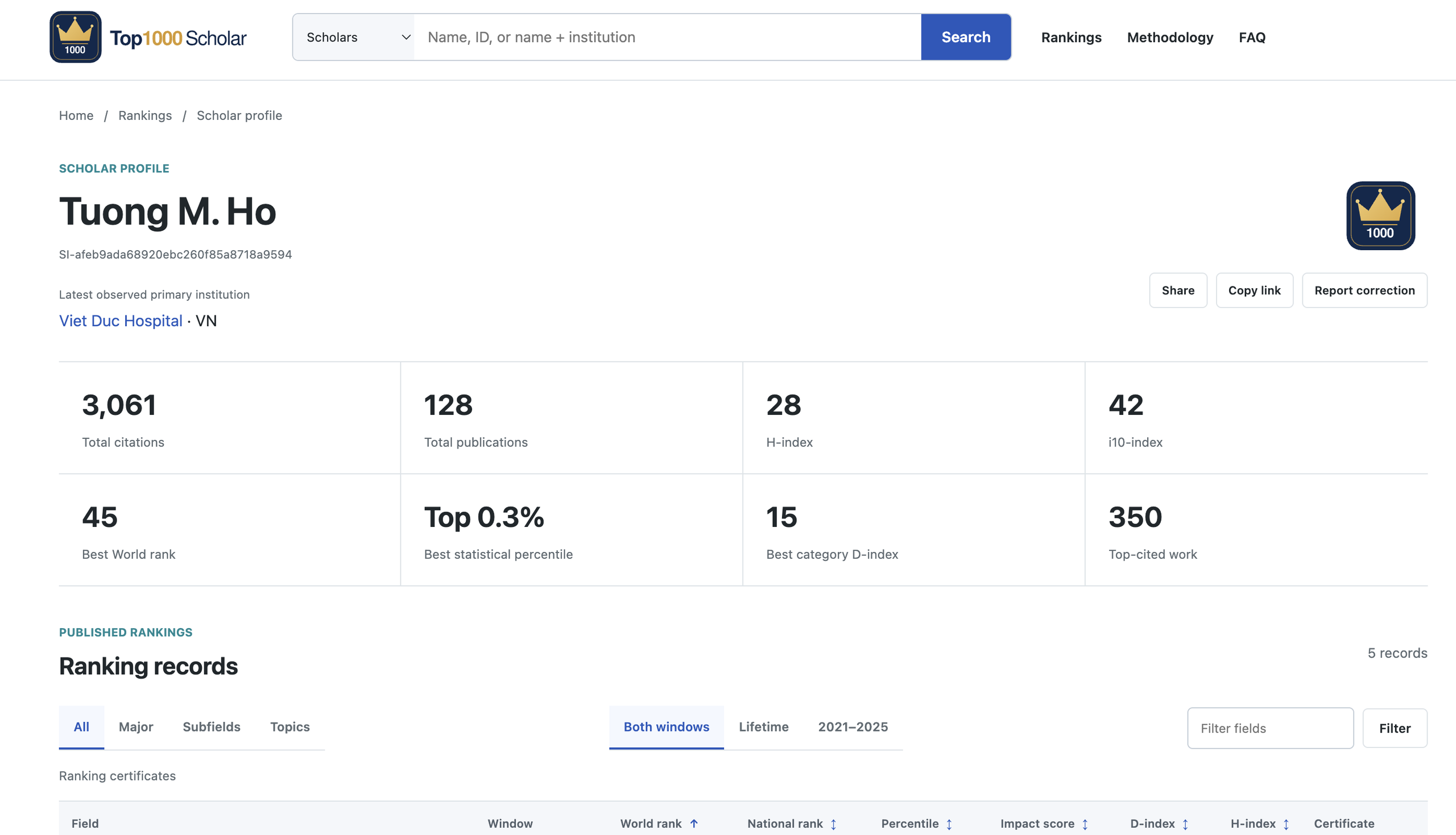The image size is (1456, 835).
Task: Click the Window column header
Action: click(510, 824)
